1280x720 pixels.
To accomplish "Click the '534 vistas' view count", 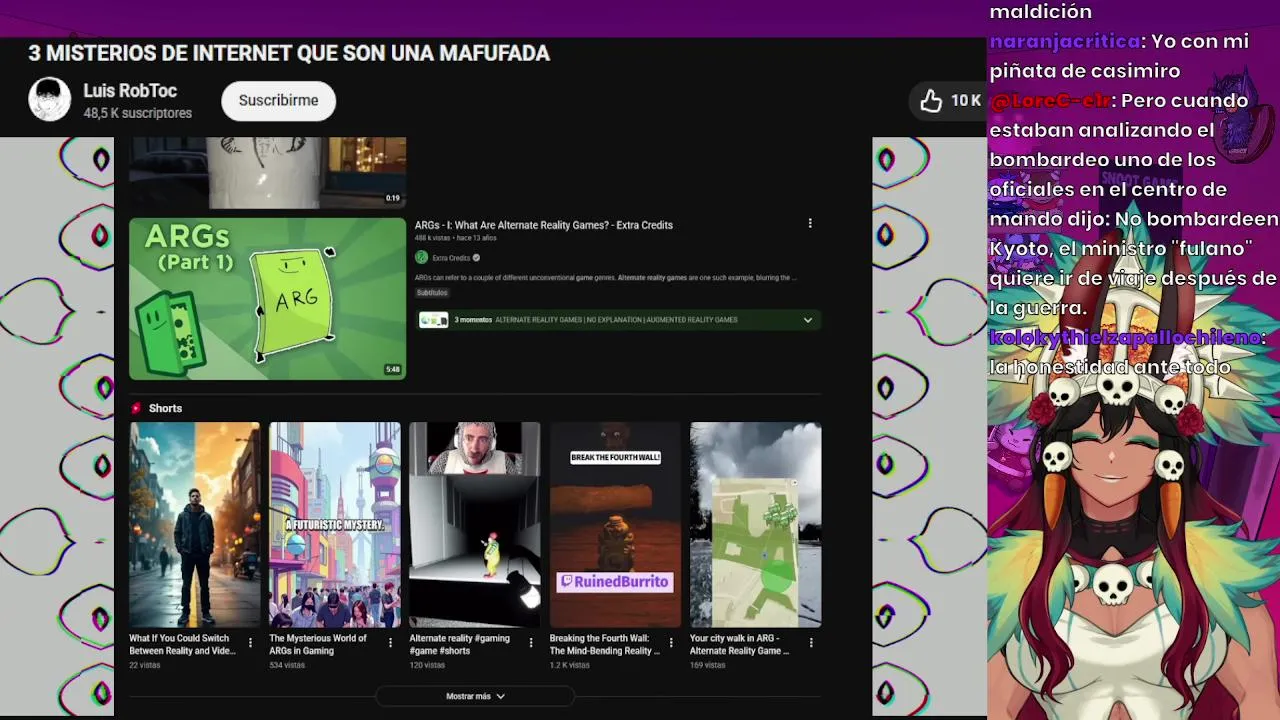I will point(287,665).
